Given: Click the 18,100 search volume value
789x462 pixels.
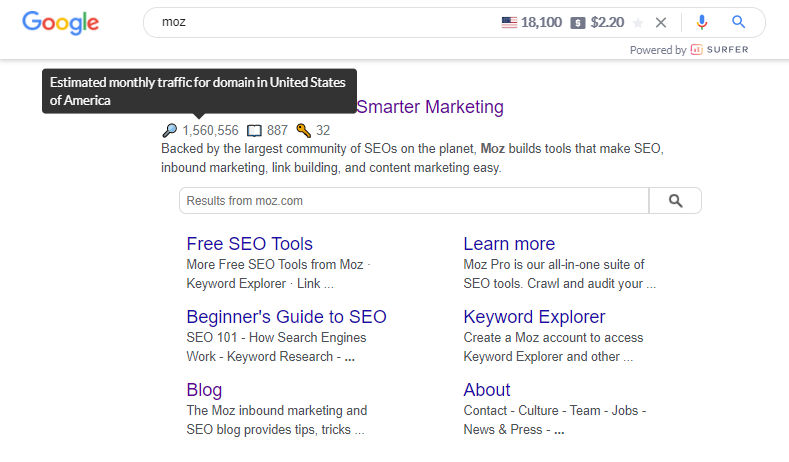Looking at the screenshot, I should [x=541, y=22].
